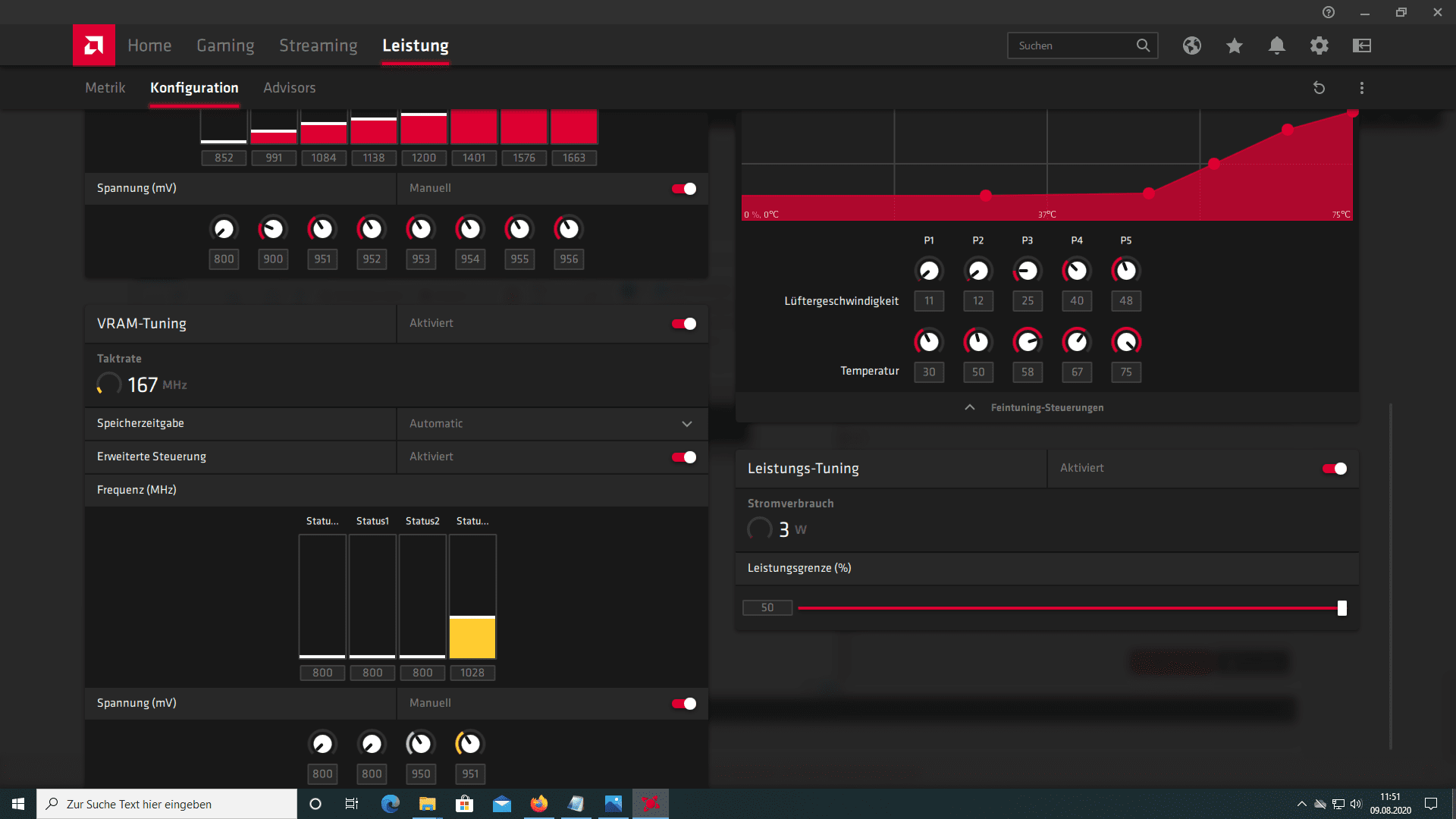Open settings gear icon
Image resolution: width=1456 pixels, height=819 pixels.
click(1319, 45)
